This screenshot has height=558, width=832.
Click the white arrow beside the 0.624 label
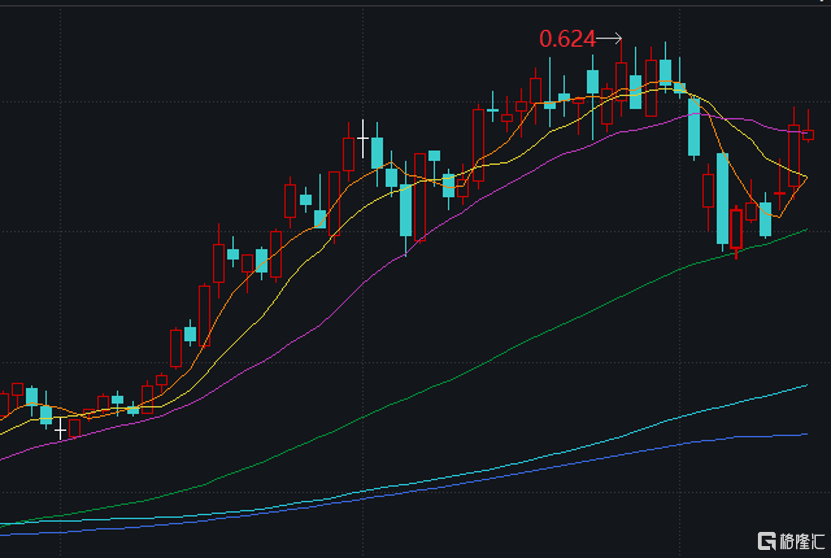610,39
